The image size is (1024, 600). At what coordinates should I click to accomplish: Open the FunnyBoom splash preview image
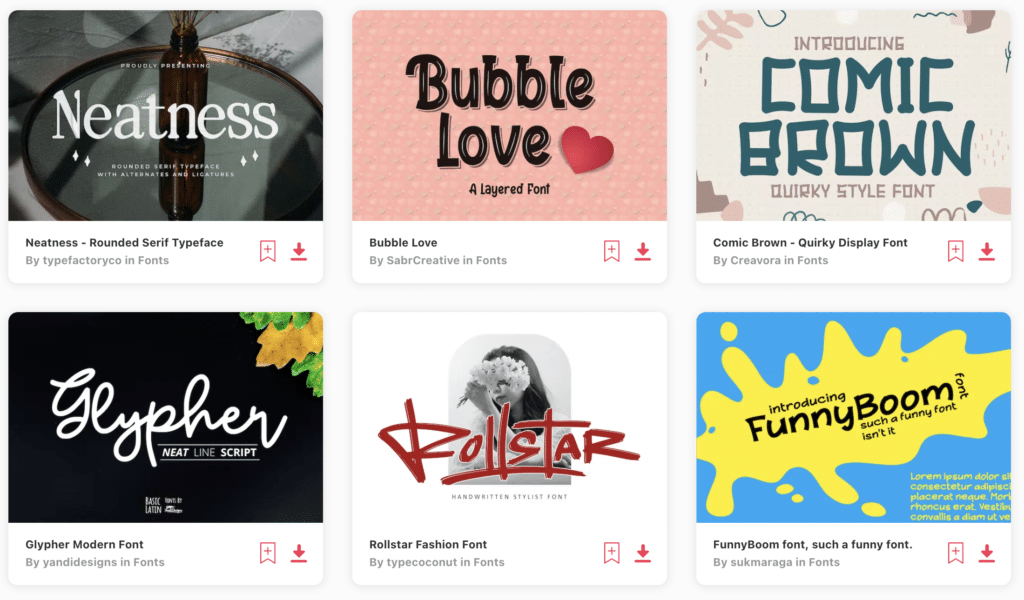click(854, 417)
